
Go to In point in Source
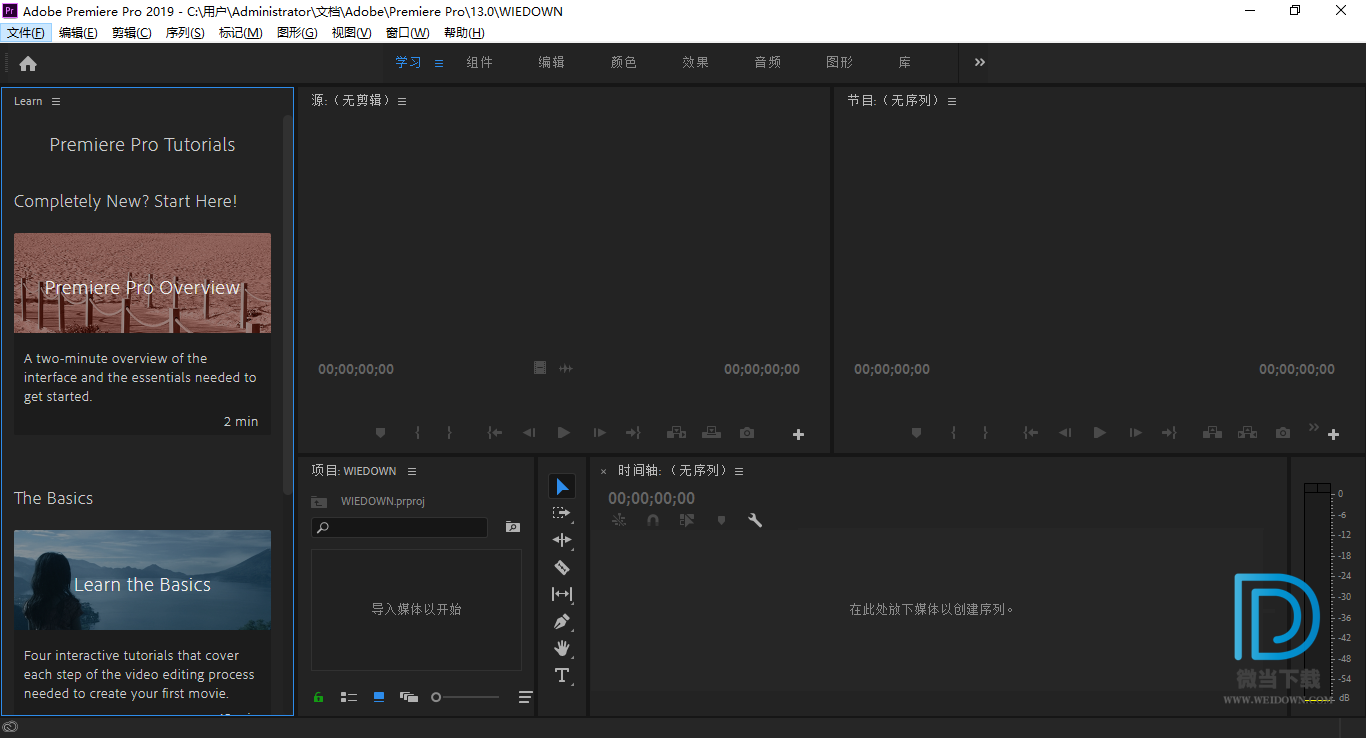(494, 433)
